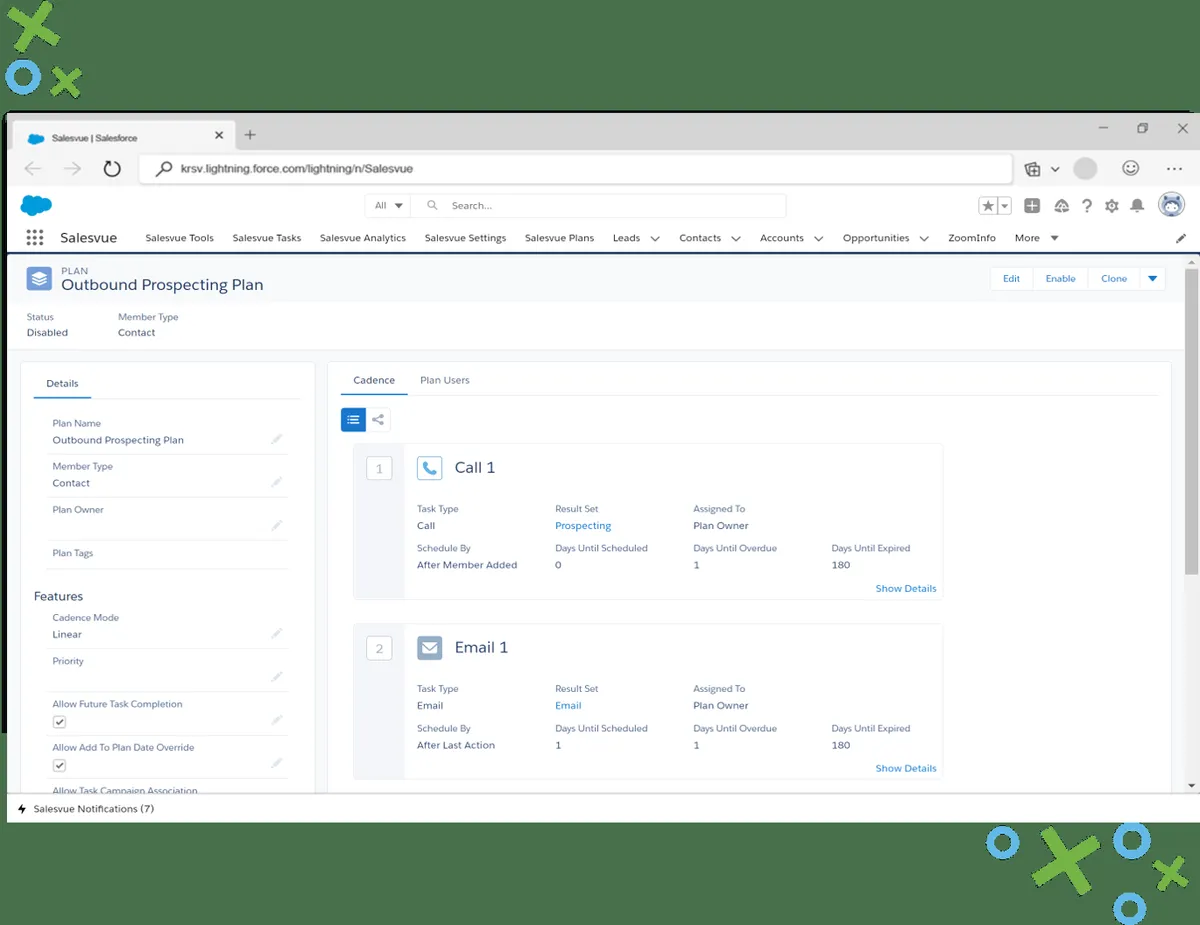Click the browser back arrow
Screen dimensions: 1200x925
pyautogui.click(x=33, y=169)
